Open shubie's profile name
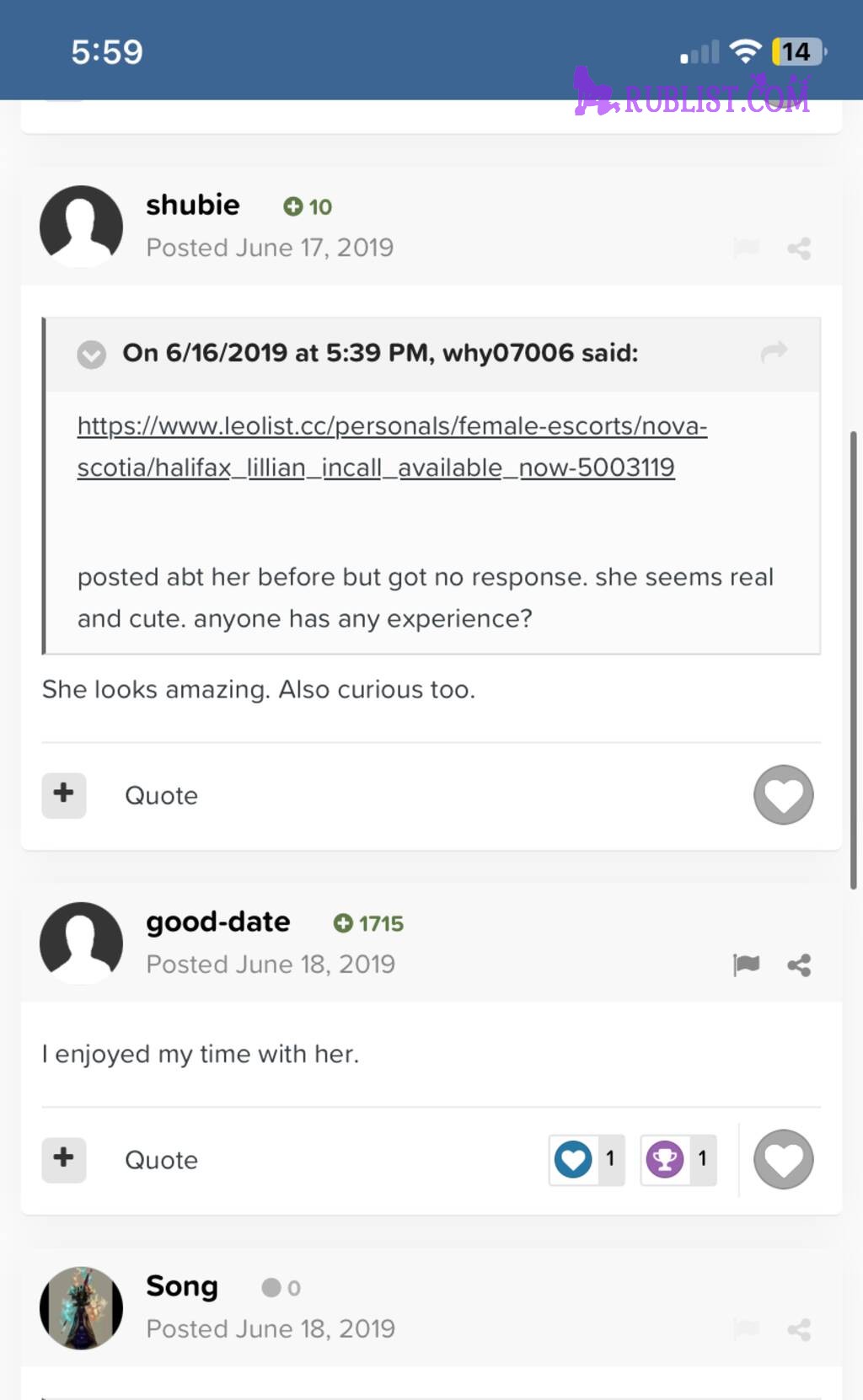This screenshot has width=863, height=1400. (193, 205)
